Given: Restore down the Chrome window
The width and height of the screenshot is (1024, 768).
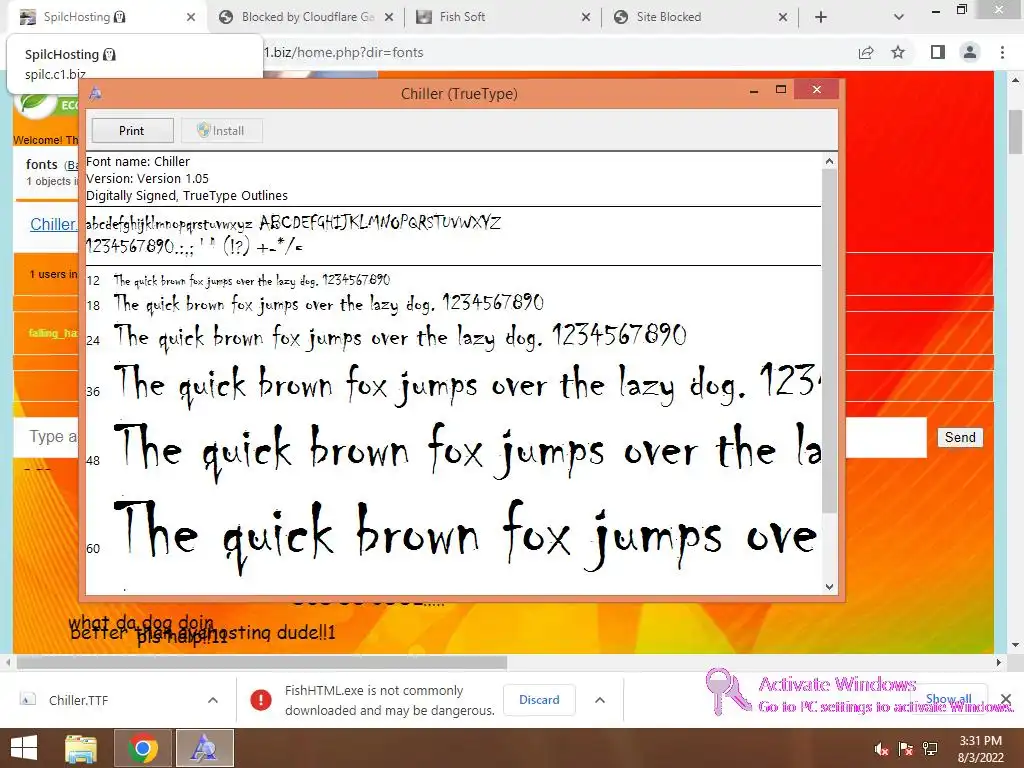Looking at the screenshot, I should (x=962, y=9).
